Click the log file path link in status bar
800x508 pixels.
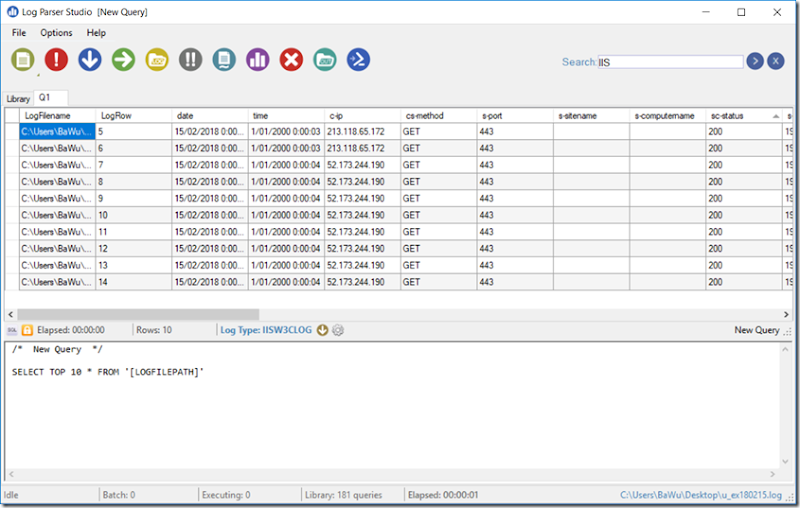[701, 495]
